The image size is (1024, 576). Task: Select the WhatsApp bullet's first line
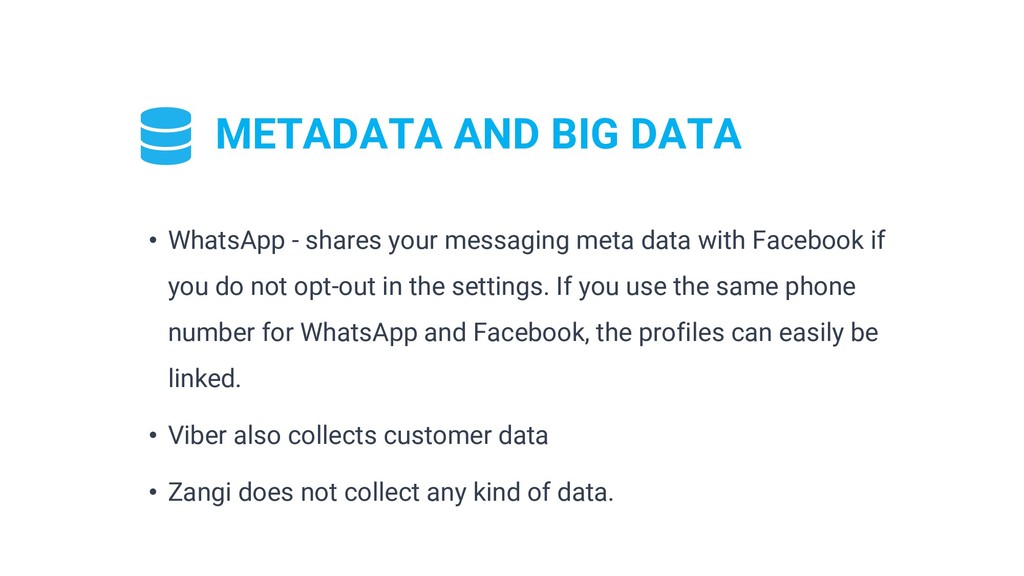[x=526, y=240]
